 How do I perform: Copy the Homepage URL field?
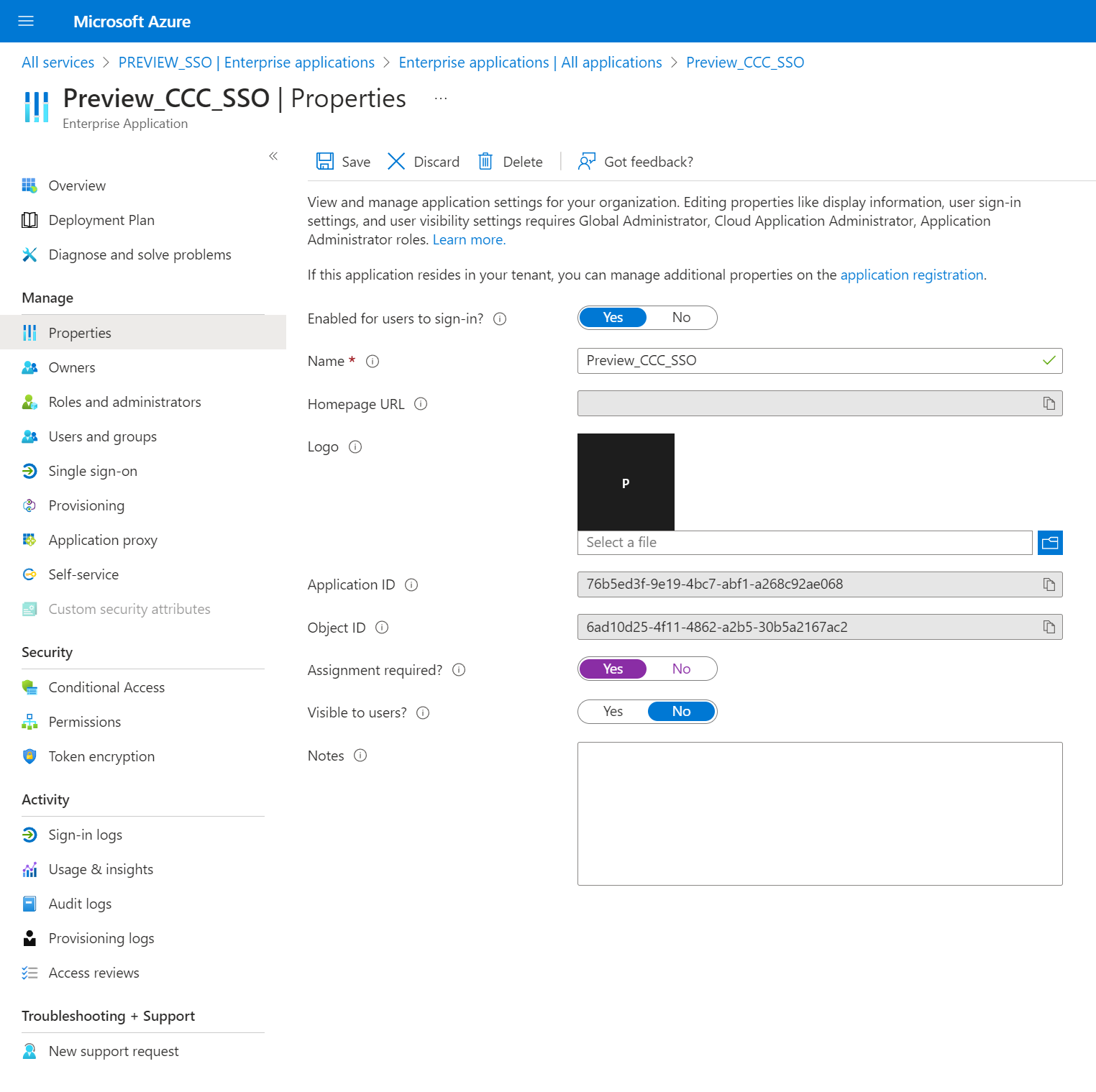(1049, 403)
